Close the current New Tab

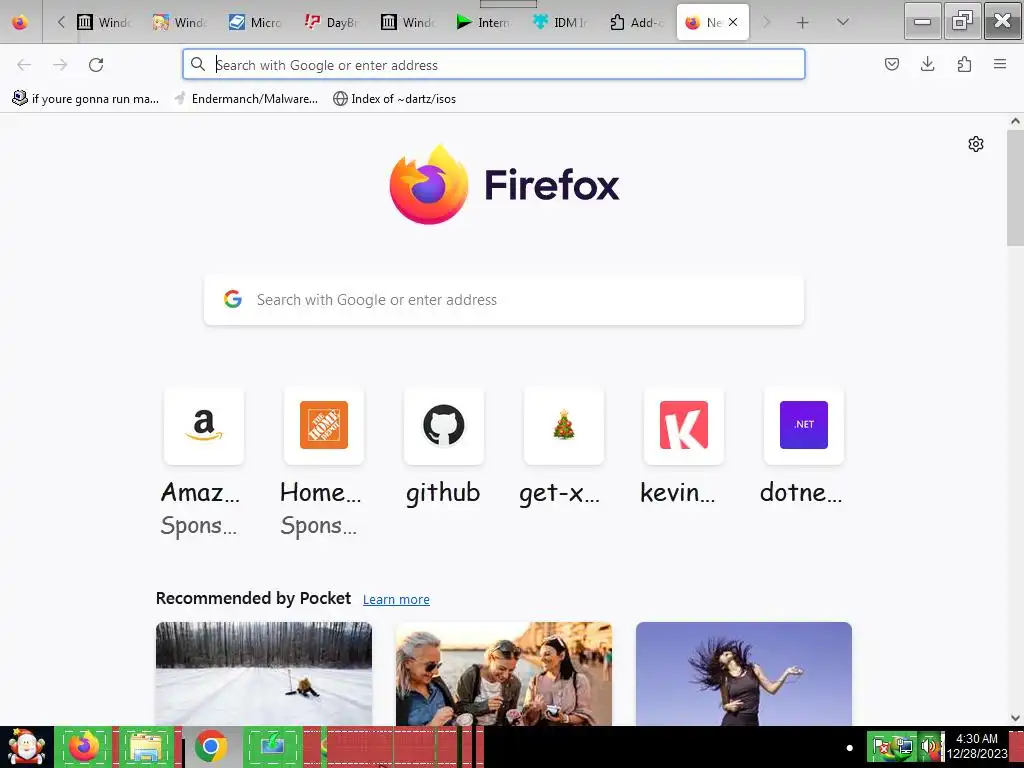pos(733,22)
